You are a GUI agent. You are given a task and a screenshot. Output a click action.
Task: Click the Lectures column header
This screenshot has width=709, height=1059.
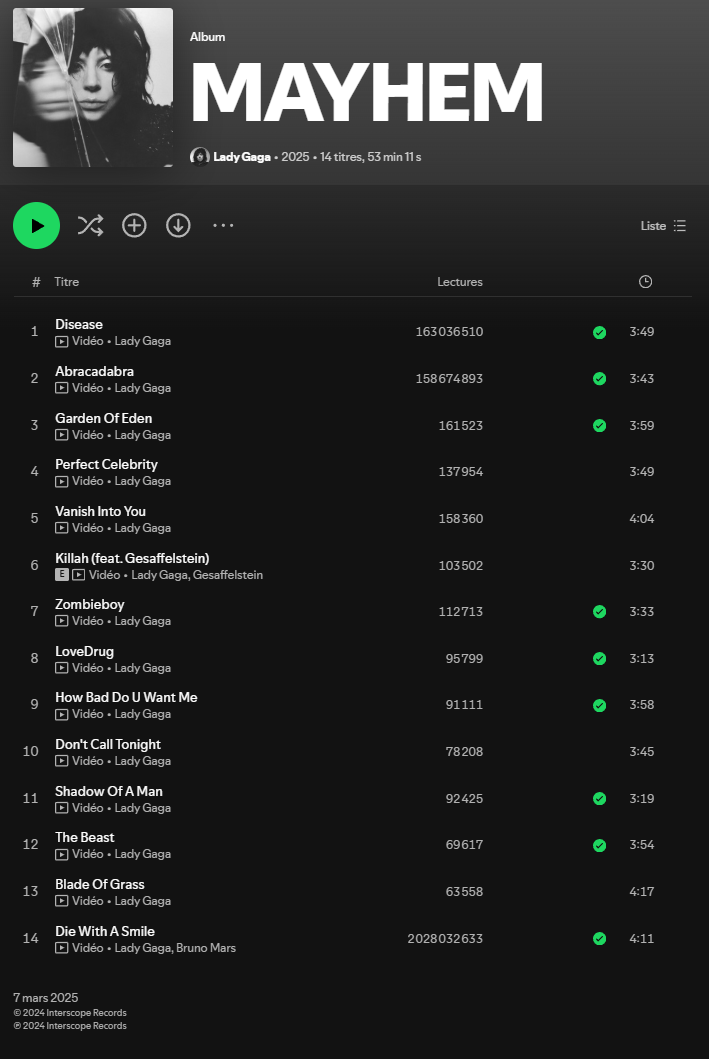(460, 282)
